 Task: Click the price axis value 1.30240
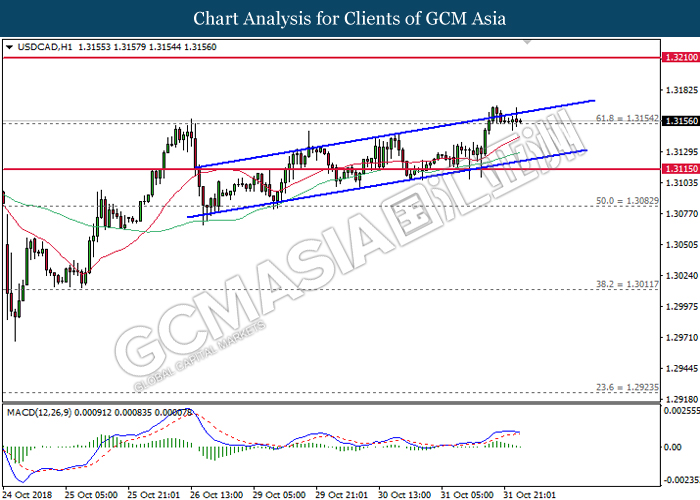[681, 276]
